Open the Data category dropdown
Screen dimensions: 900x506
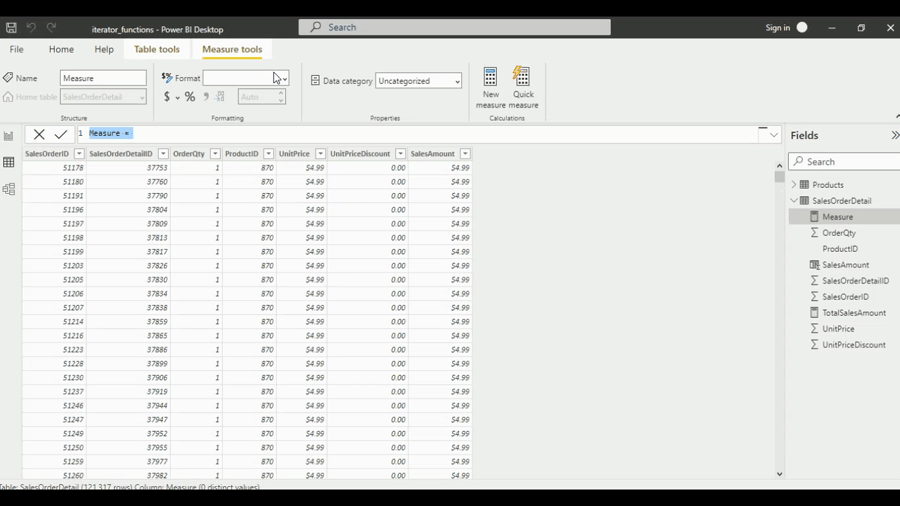pyautogui.click(x=418, y=81)
